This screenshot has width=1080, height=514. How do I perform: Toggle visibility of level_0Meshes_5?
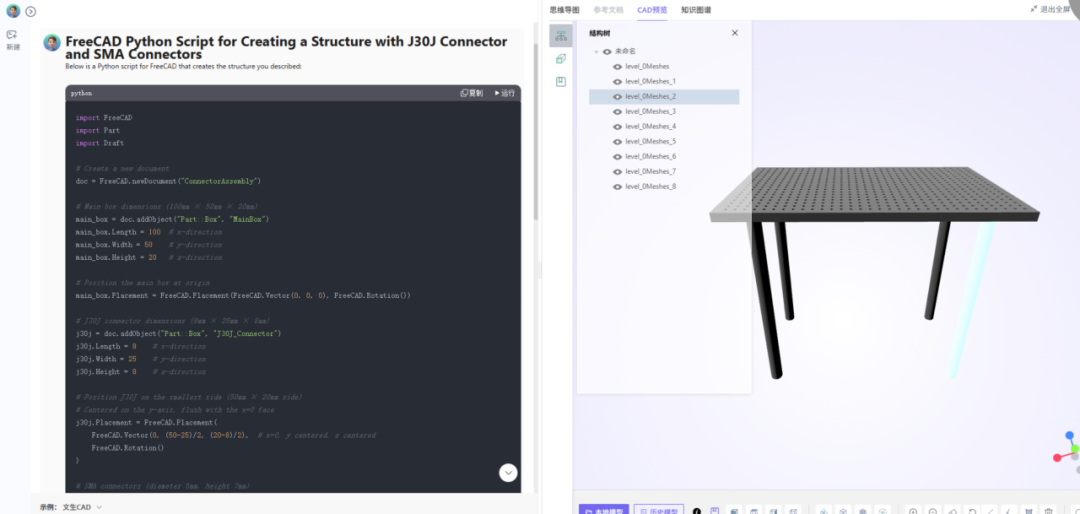click(x=617, y=142)
